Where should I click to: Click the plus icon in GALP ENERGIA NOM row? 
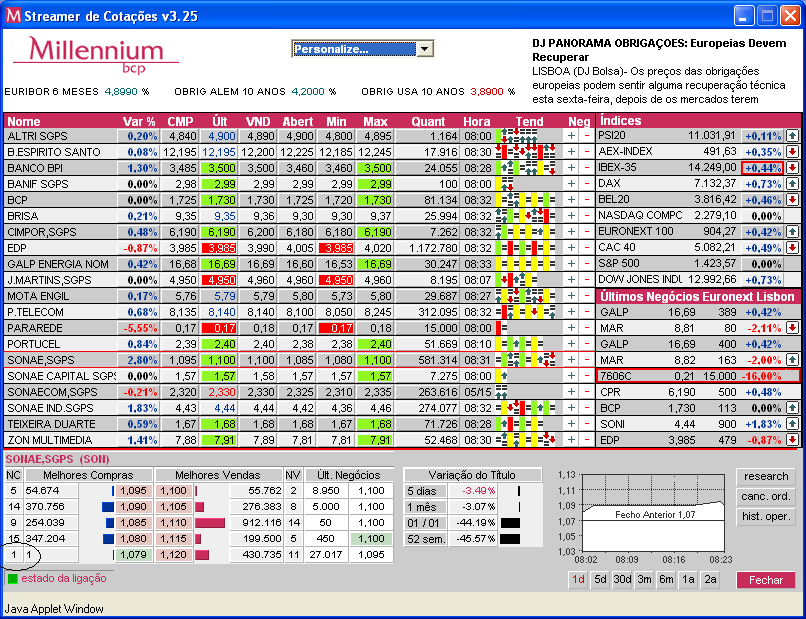(571, 264)
